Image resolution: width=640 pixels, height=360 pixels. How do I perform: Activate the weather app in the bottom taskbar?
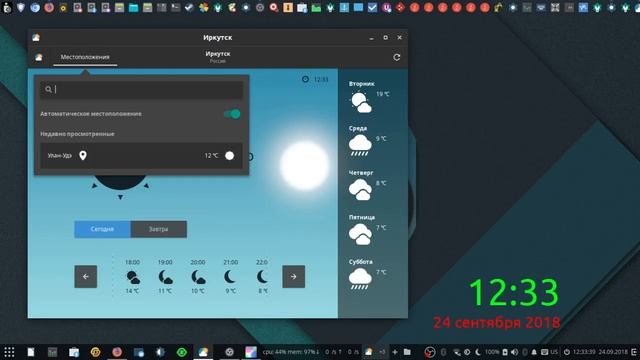pyautogui.click(x=203, y=352)
